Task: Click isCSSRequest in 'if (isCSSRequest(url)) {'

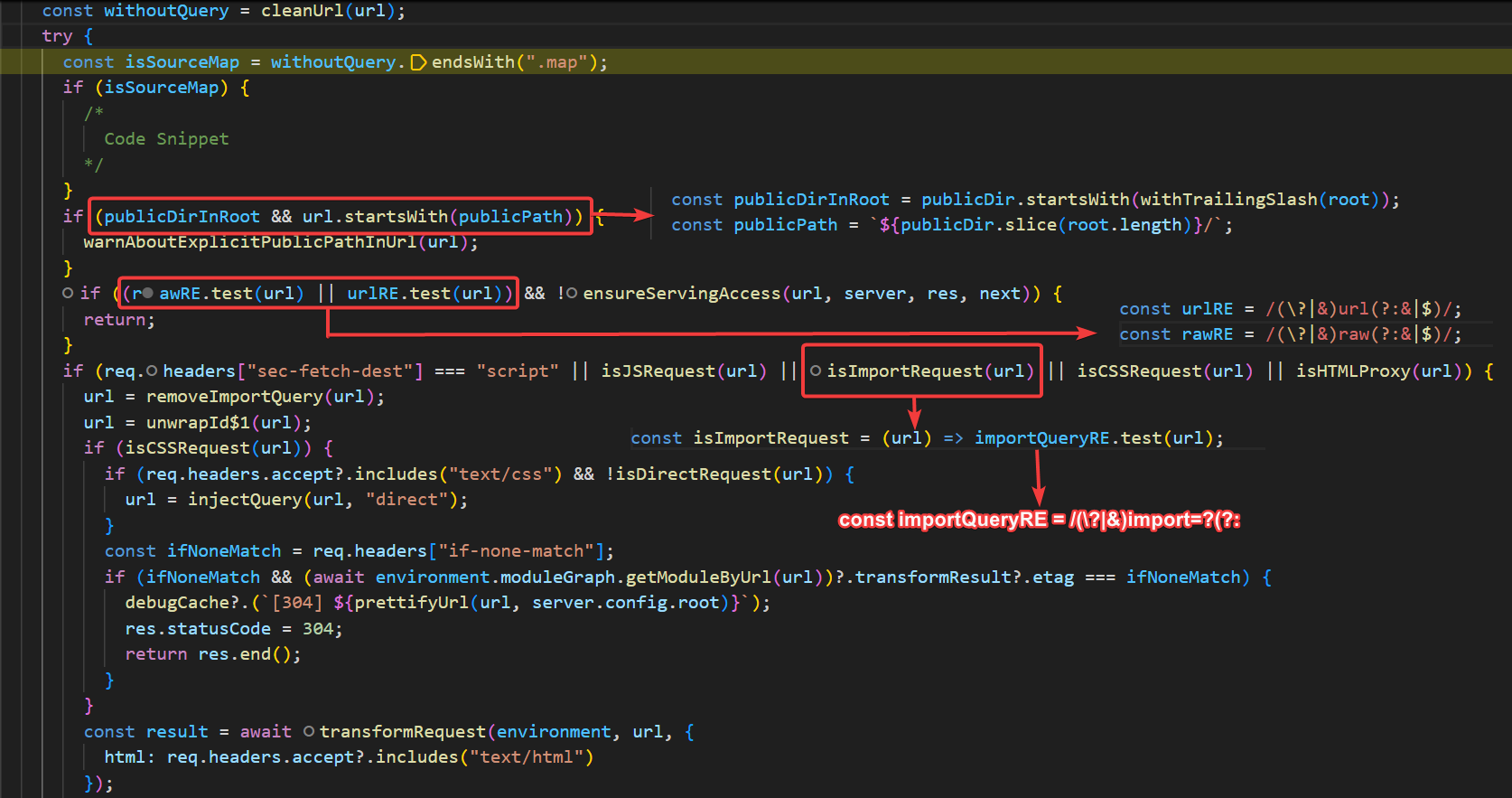Action: pyautogui.click(x=187, y=448)
